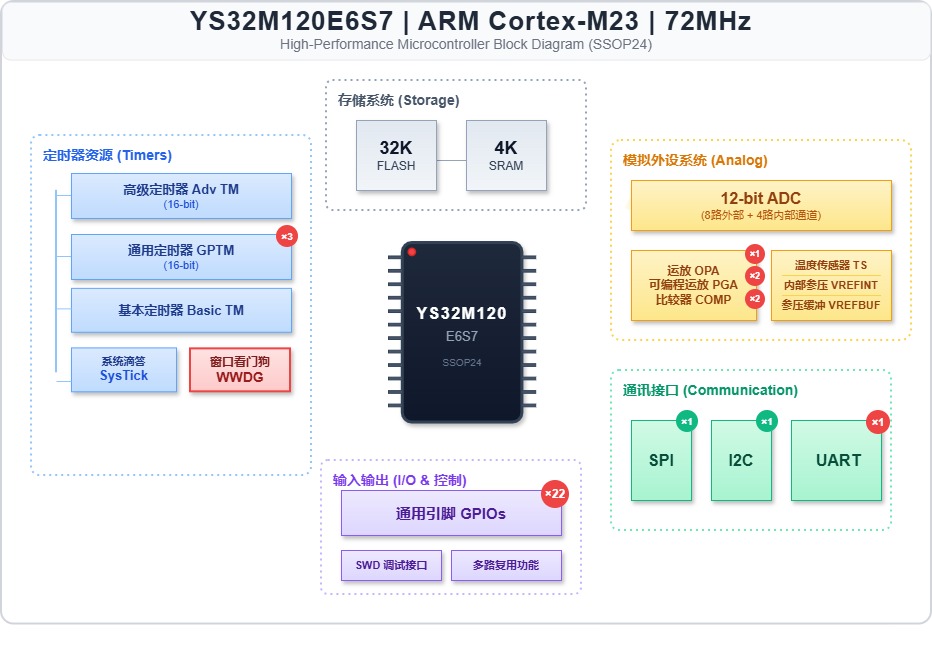Select the 12-bit ADC block
The image size is (932, 645).
pos(761,206)
